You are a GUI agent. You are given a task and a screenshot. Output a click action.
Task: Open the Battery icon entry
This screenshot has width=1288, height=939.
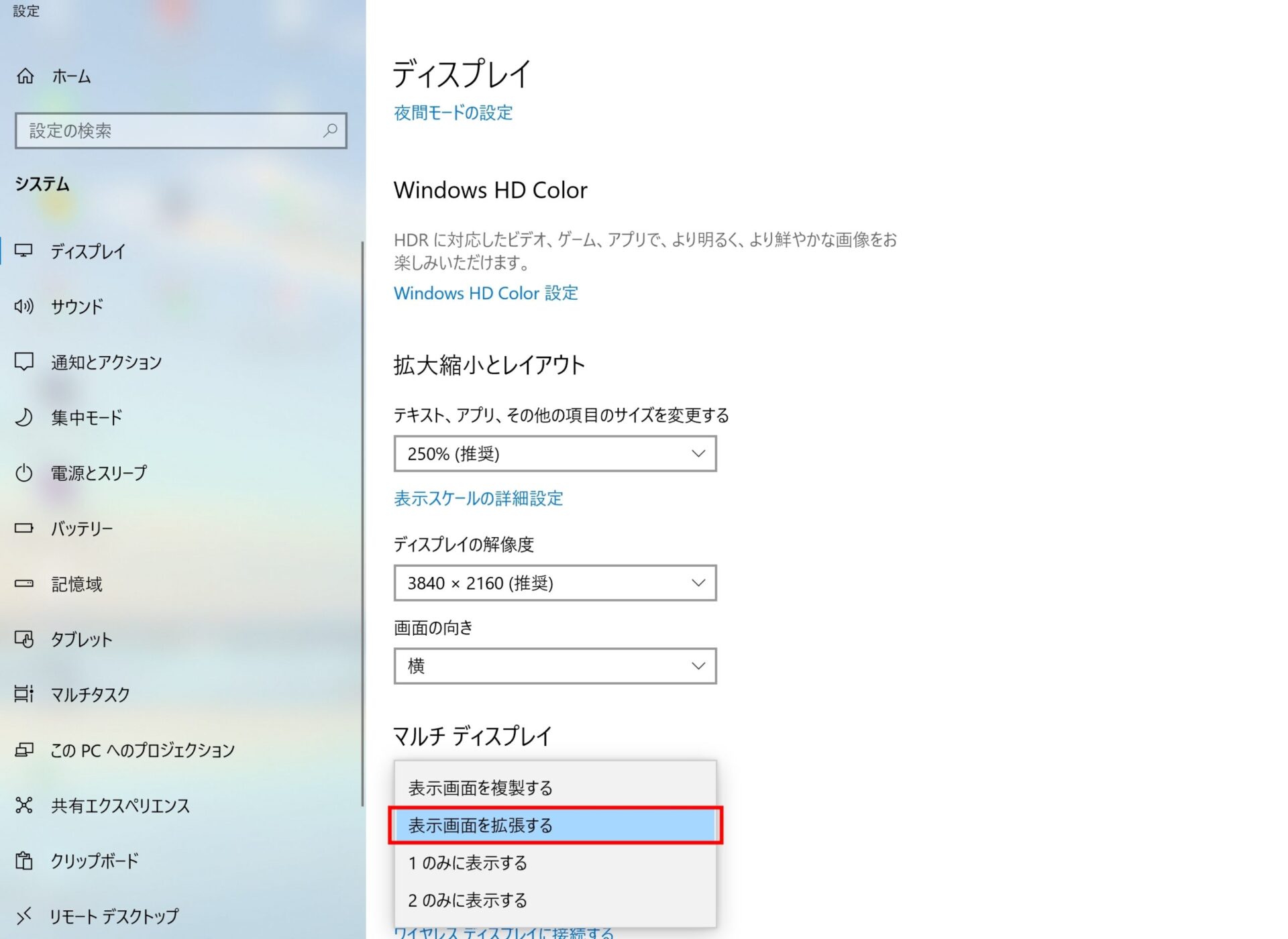click(x=24, y=529)
